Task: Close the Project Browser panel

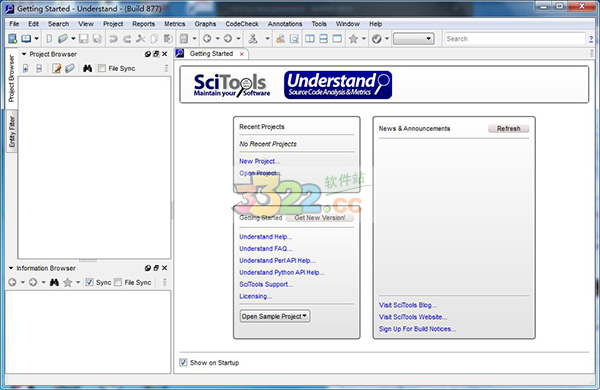Action: coord(165,54)
